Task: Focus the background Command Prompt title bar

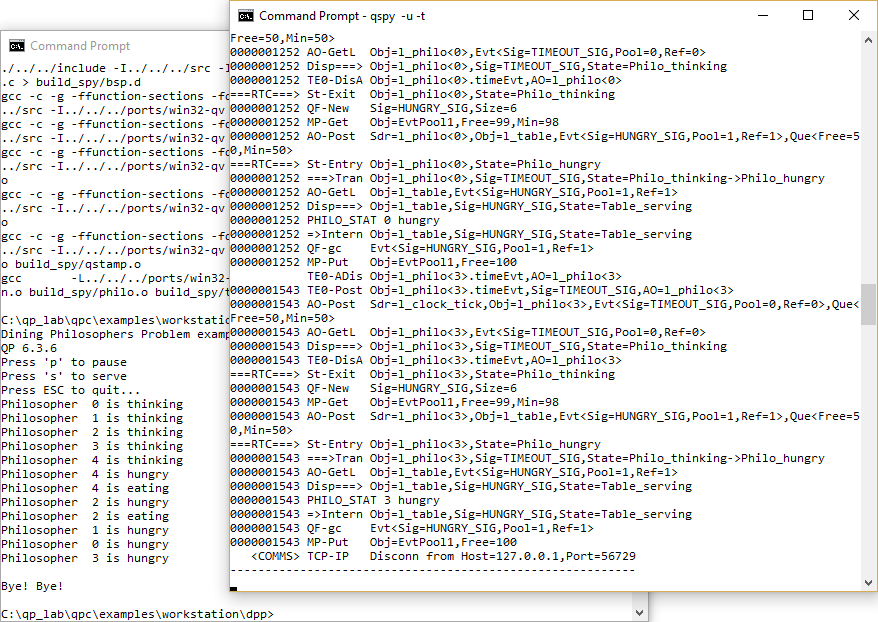Action: (120, 46)
